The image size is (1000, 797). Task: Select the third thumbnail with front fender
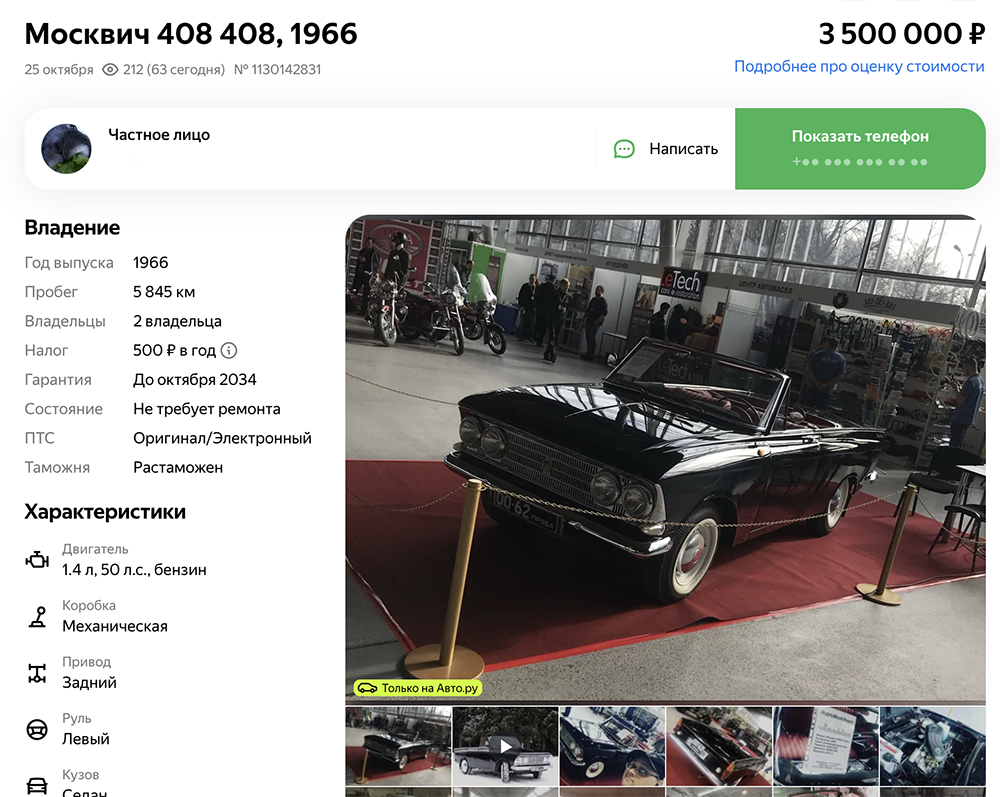coord(612,746)
